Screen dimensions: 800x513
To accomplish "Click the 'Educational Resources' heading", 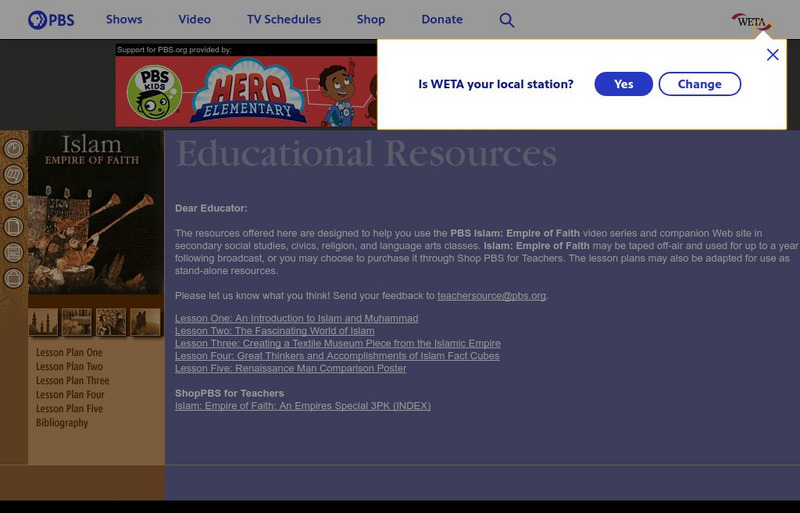I will click(x=366, y=153).
